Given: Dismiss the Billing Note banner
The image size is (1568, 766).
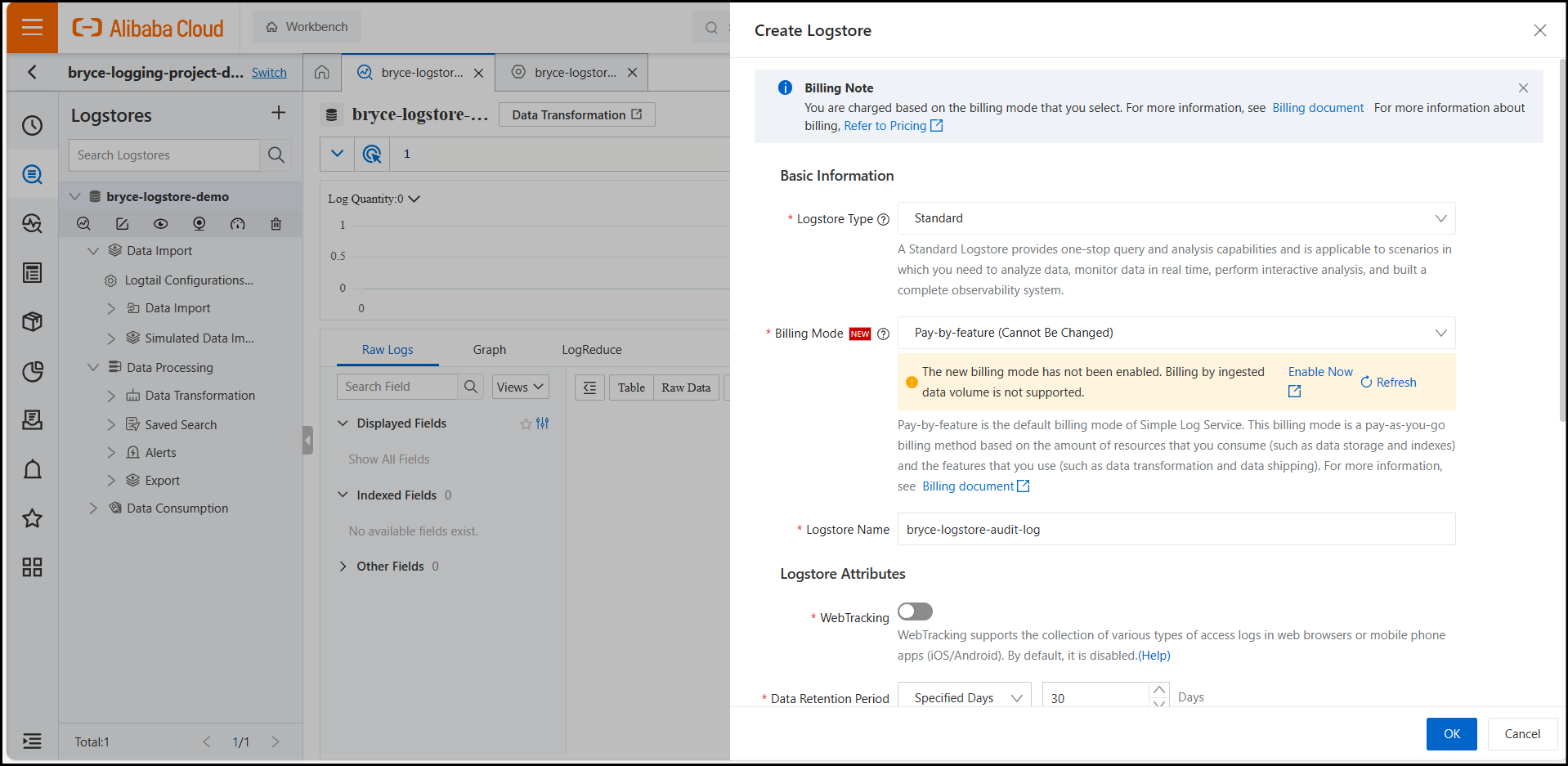Looking at the screenshot, I should (1522, 88).
